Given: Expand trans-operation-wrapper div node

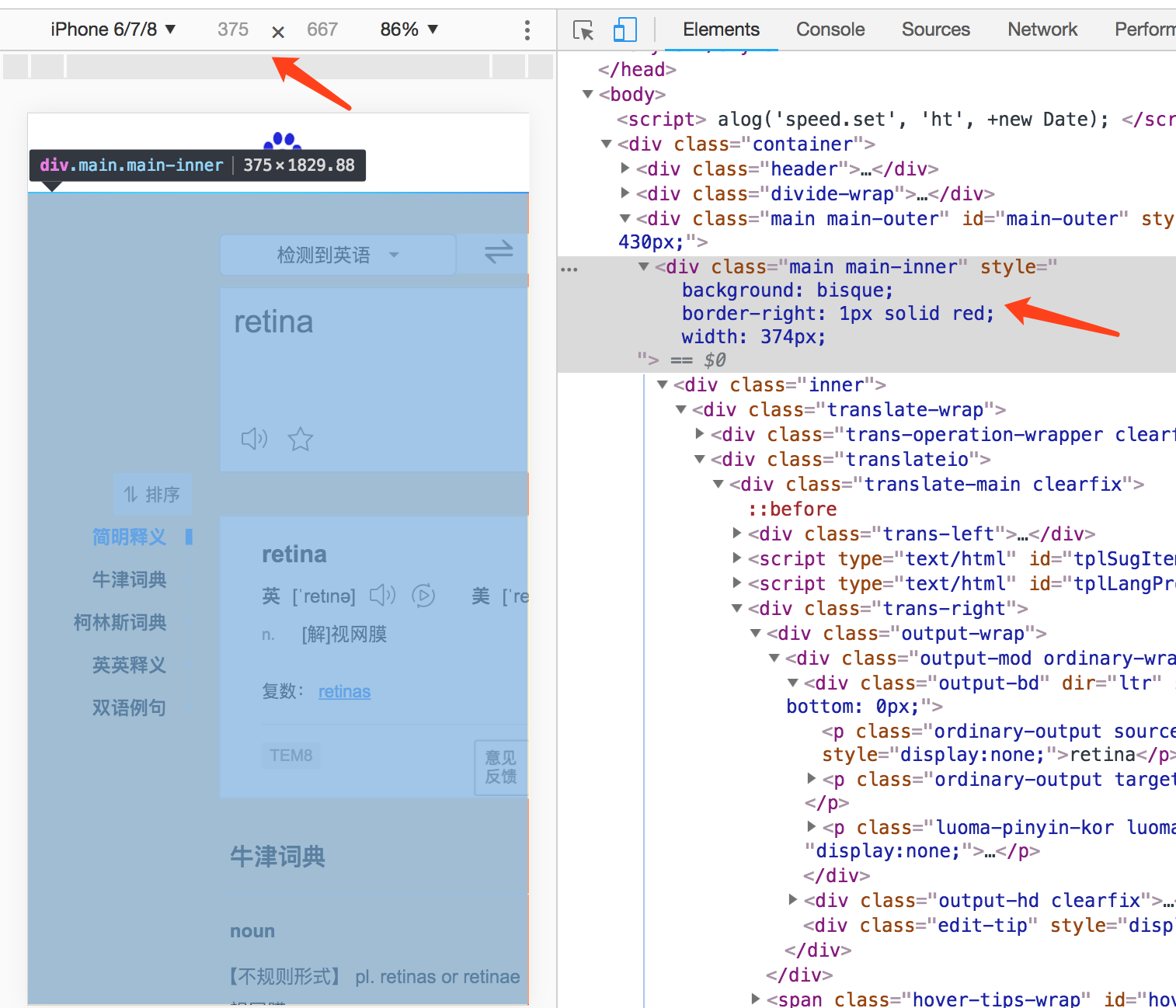Looking at the screenshot, I should click(x=700, y=433).
